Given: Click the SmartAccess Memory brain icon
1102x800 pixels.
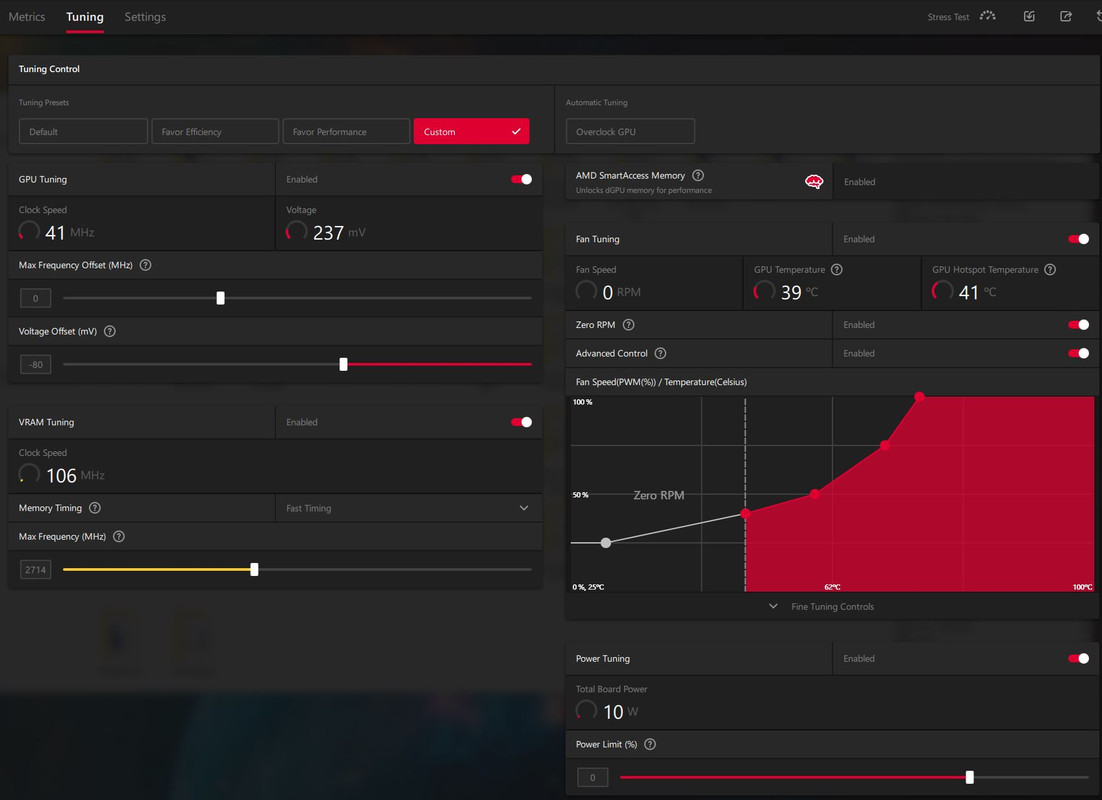Looking at the screenshot, I should 814,182.
